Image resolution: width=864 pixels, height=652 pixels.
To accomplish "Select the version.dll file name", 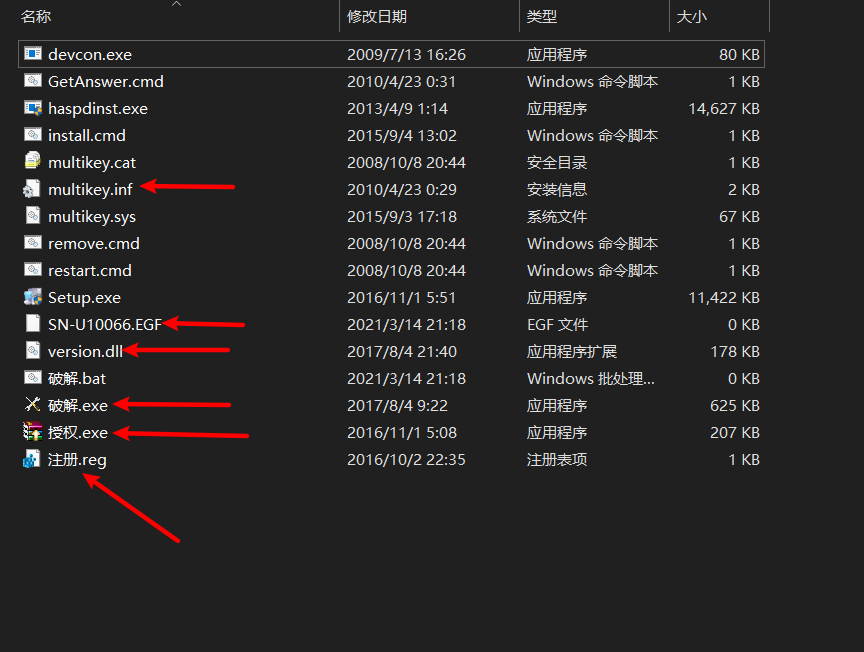I will (x=85, y=352).
